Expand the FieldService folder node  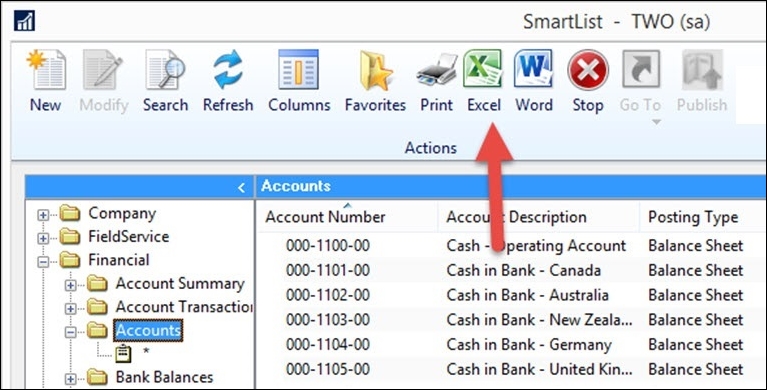(x=43, y=238)
